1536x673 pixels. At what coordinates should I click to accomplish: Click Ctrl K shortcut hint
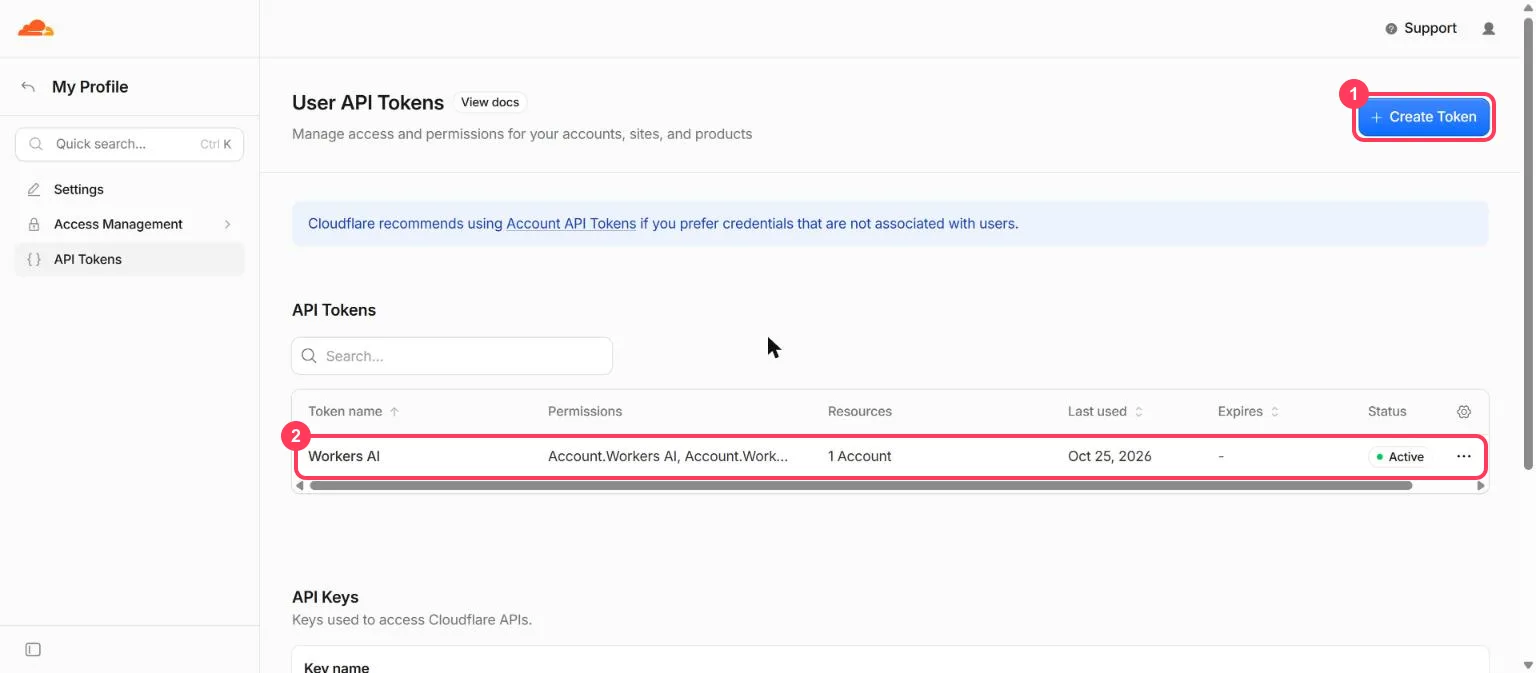coord(215,144)
